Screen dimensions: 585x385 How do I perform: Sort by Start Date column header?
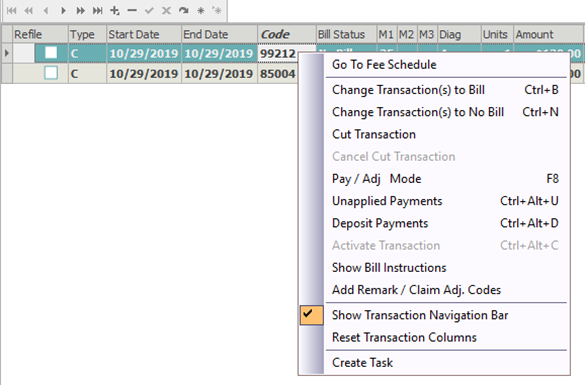[144, 34]
